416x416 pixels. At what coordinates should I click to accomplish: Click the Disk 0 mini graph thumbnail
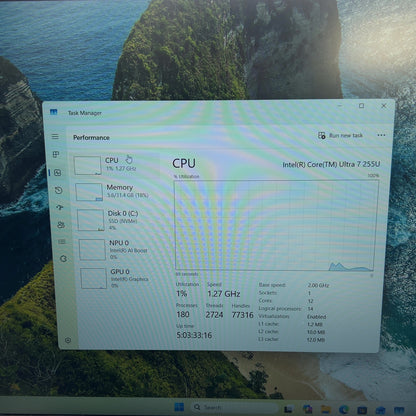(x=91, y=220)
